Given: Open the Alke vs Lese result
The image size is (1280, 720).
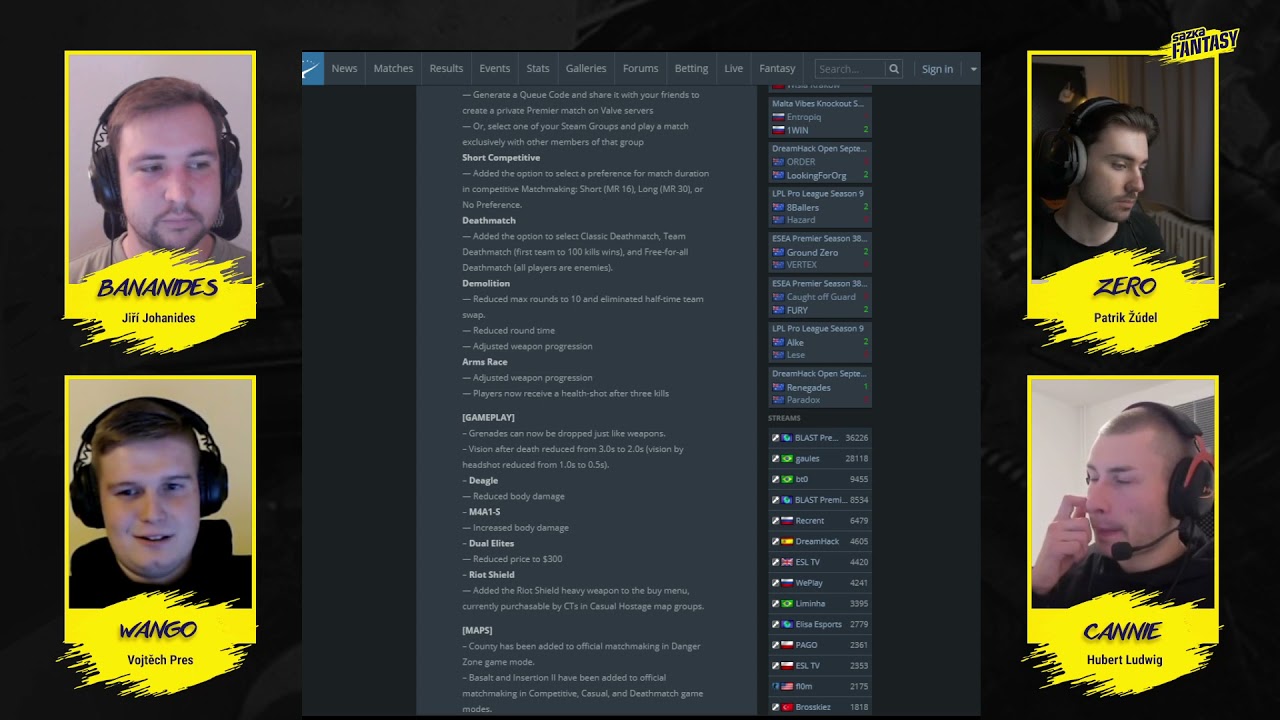Looking at the screenshot, I should (x=820, y=342).
